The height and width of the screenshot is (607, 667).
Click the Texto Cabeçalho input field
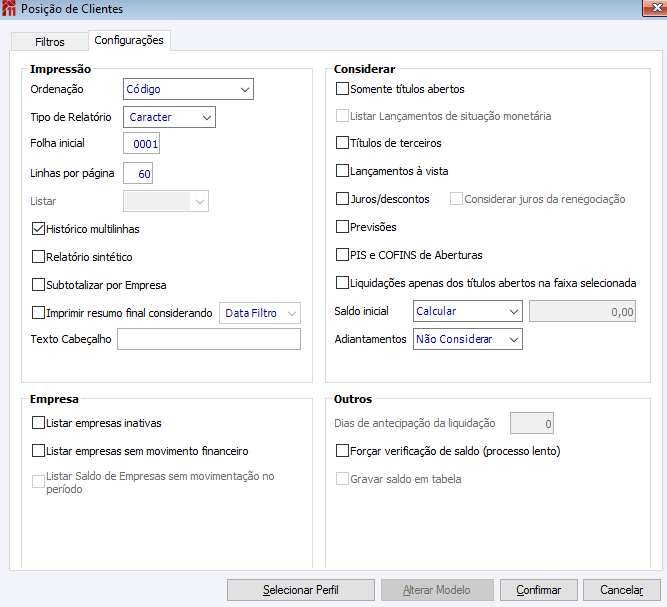tap(209, 340)
